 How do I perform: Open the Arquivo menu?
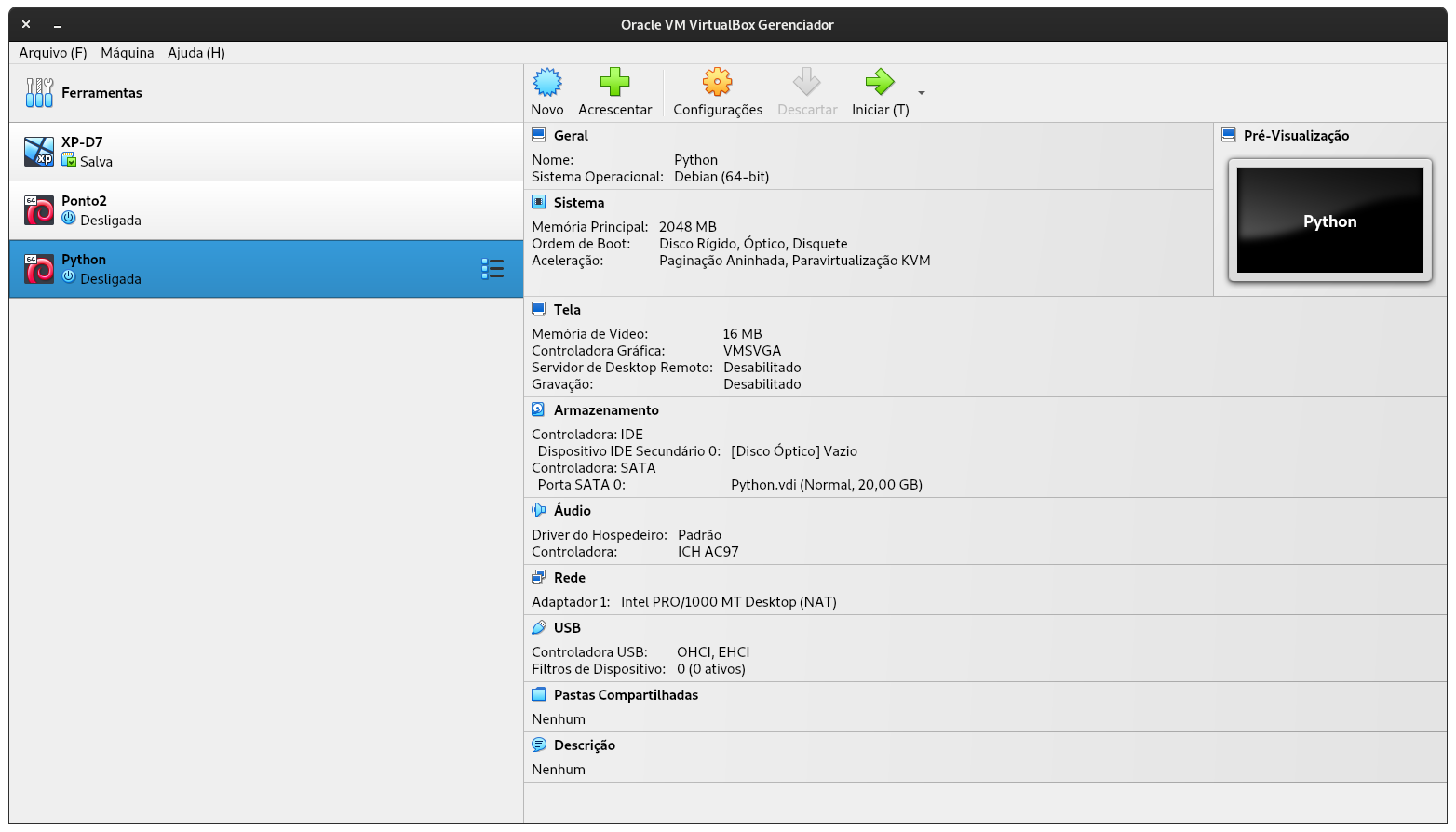click(x=53, y=53)
